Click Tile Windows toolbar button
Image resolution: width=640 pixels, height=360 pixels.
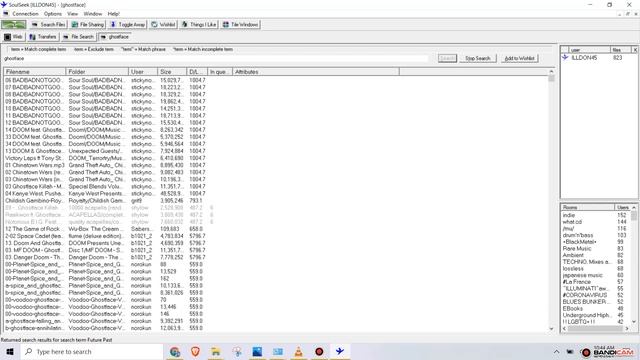click(x=240, y=24)
